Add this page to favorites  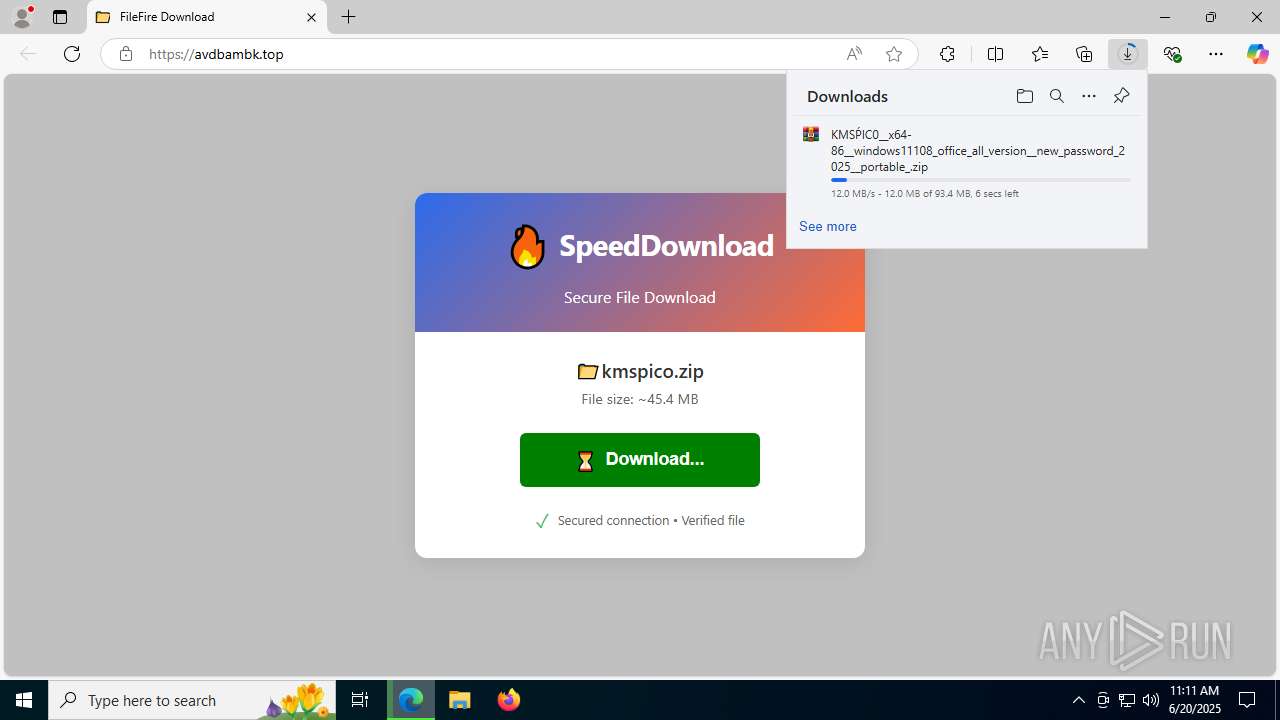click(894, 54)
